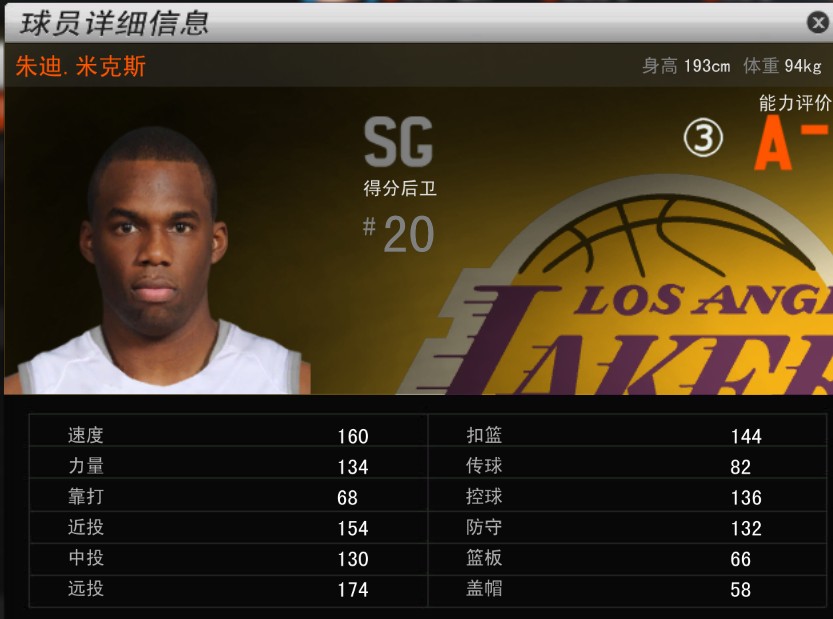The image size is (833, 619).
Task: Select the 控球 stat label
Action: [x=484, y=496]
